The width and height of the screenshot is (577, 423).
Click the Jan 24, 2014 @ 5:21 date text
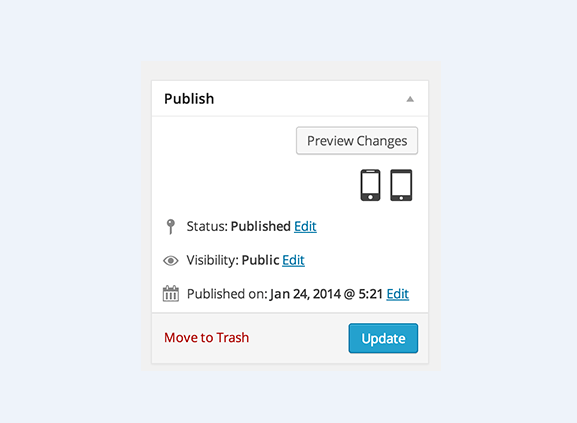point(326,294)
